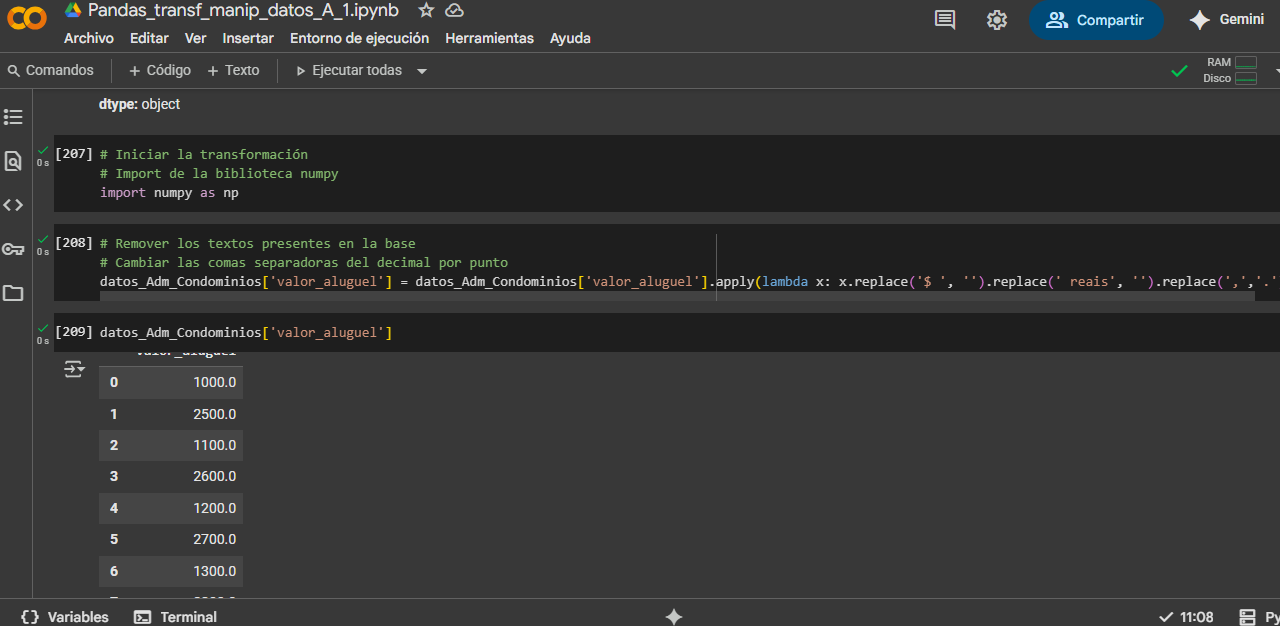Click the Compartir share button
The width and height of the screenshot is (1280, 626).
tap(1096, 20)
